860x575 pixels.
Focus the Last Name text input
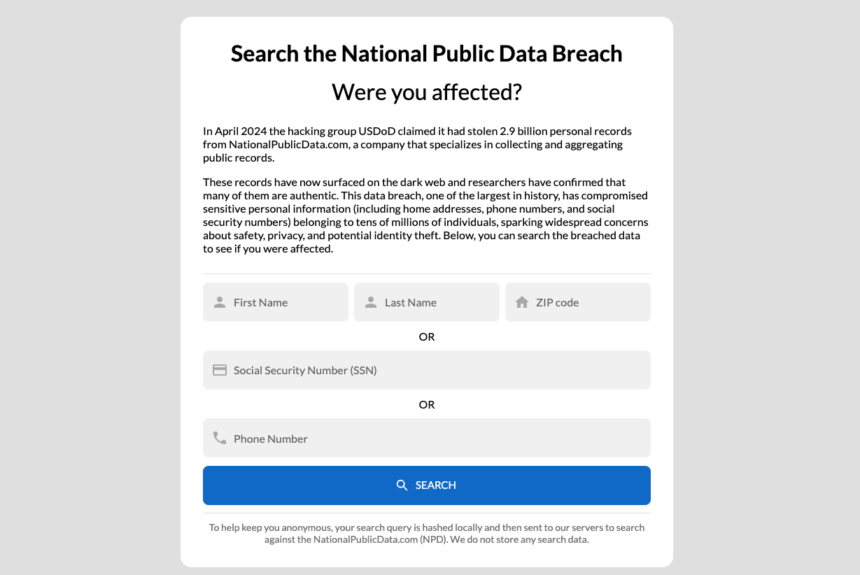click(x=436, y=302)
